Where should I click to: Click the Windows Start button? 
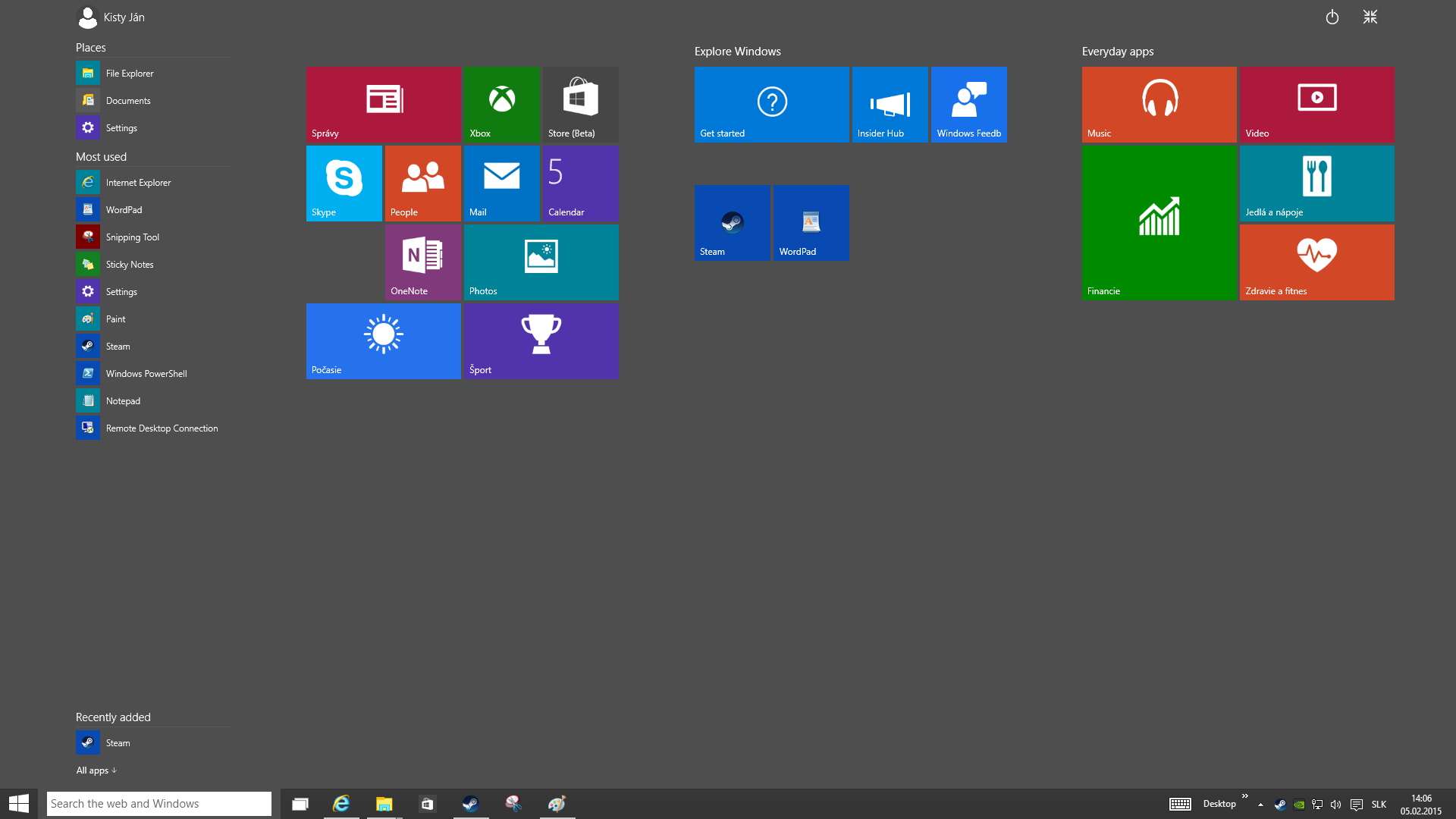click(19, 804)
